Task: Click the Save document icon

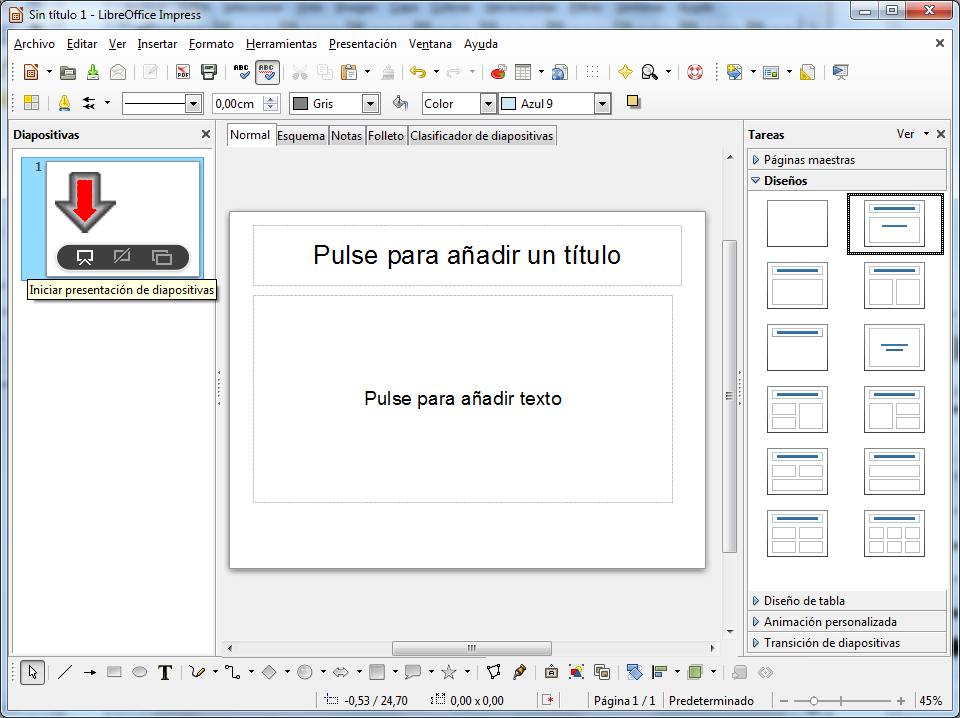Action: 92,72
